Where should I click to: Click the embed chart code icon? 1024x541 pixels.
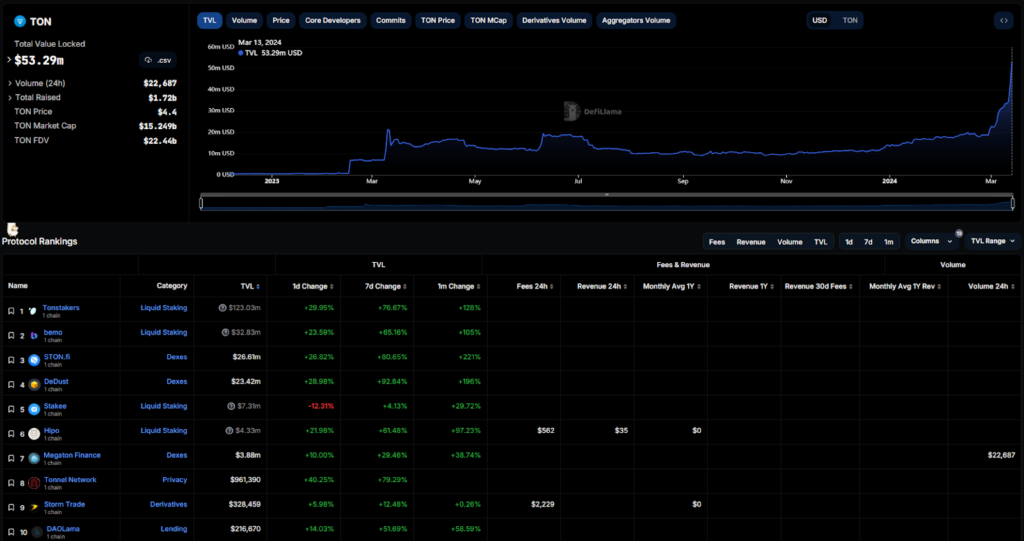click(1004, 20)
